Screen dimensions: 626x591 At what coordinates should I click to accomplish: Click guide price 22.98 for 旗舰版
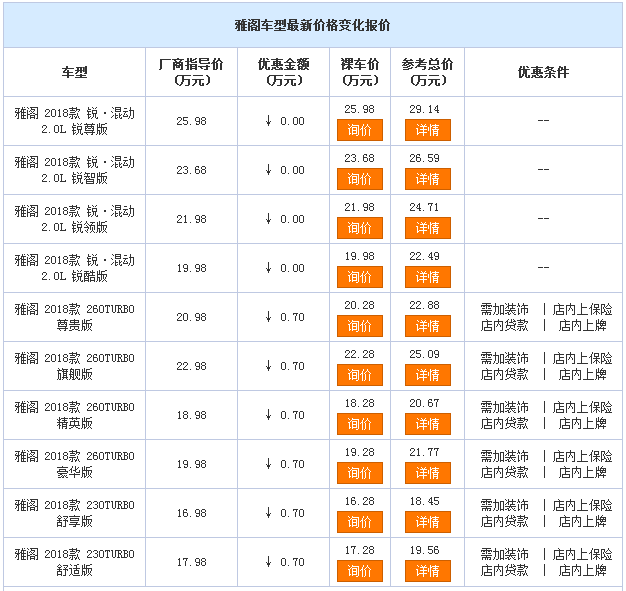tap(192, 366)
